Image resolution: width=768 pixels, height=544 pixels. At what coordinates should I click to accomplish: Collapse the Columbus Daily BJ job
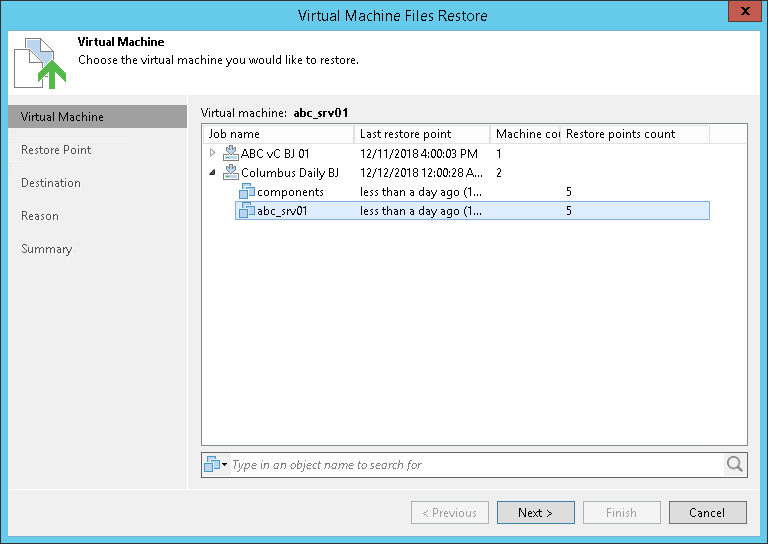(x=212, y=173)
